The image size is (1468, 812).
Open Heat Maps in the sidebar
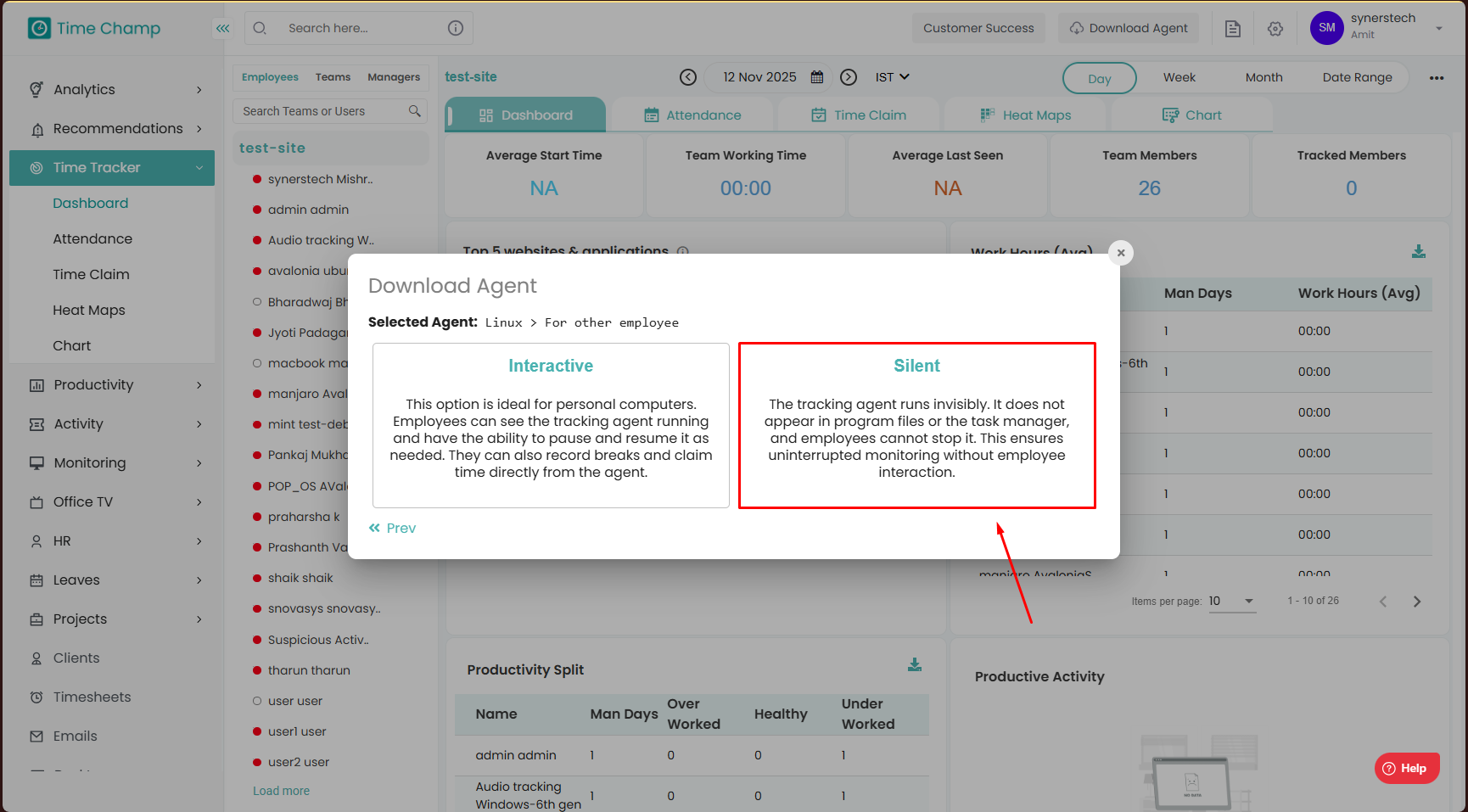[x=89, y=310]
